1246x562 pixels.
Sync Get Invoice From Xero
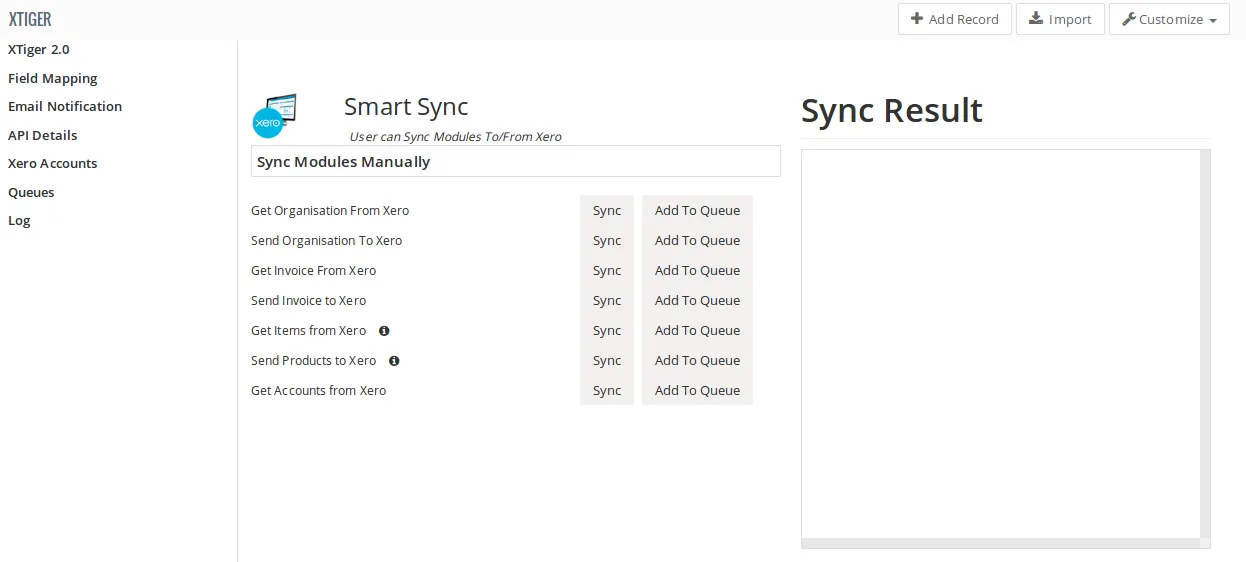click(607, 271)
